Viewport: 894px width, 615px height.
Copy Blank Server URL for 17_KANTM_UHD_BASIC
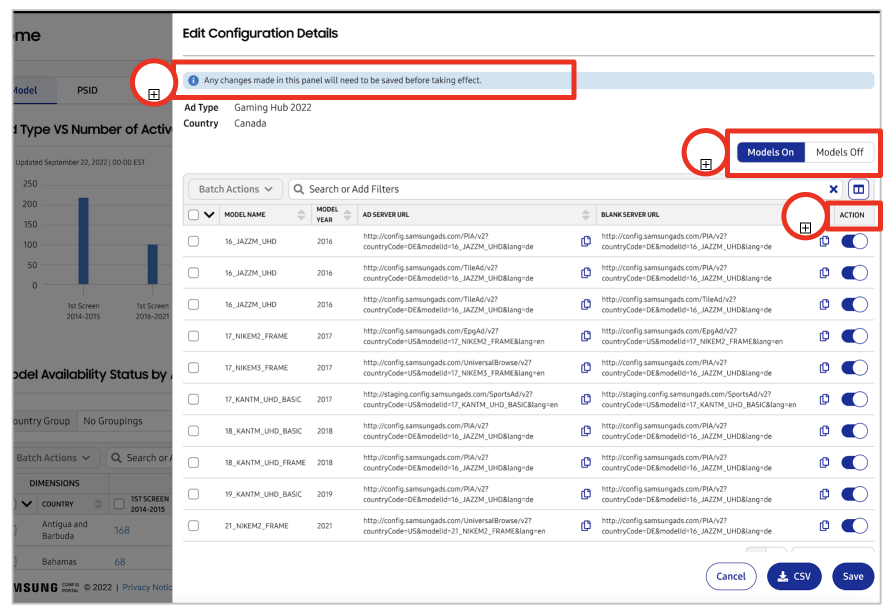tap(824, 399)
